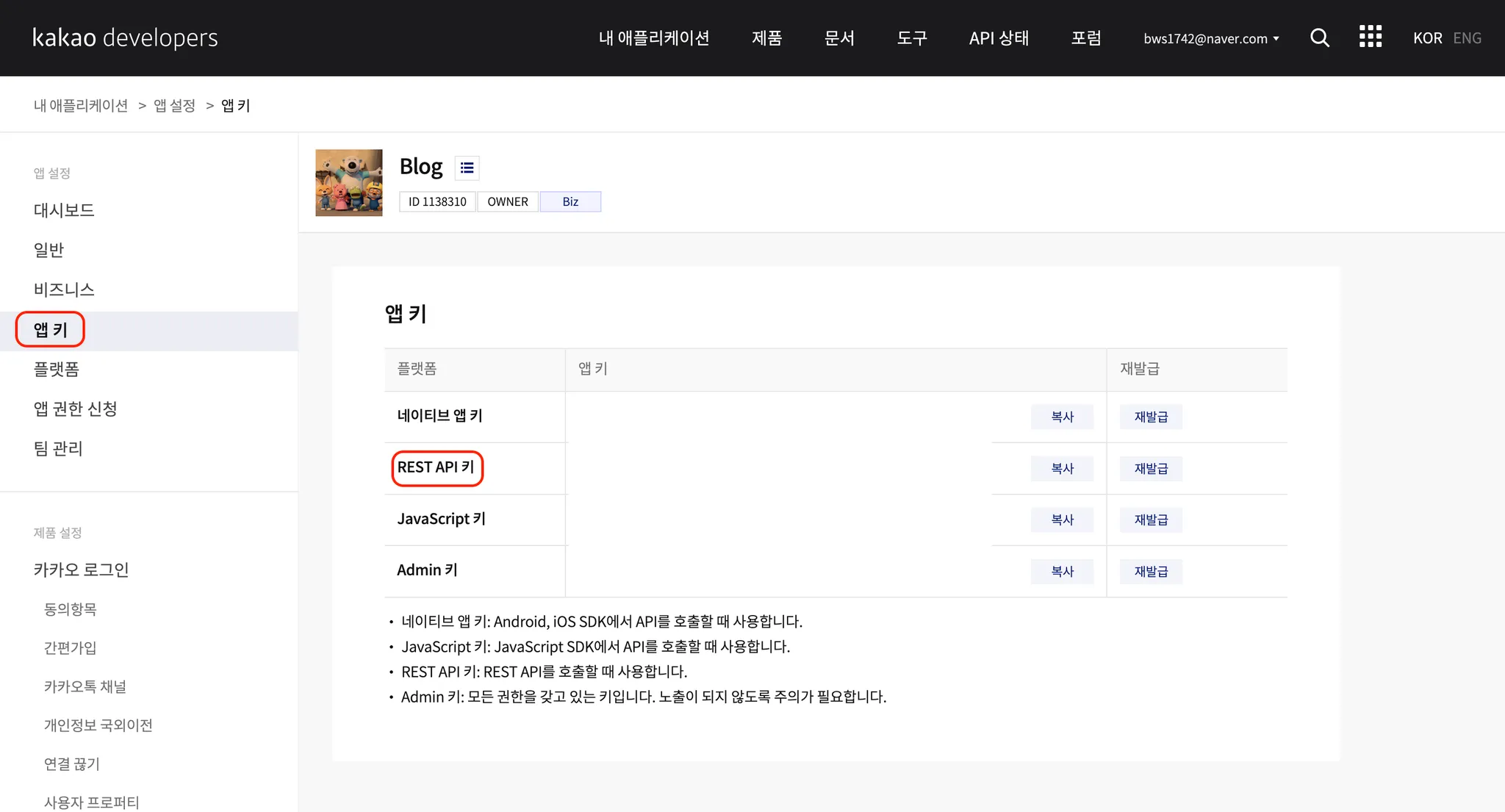Click the 앱 설정 breadcrumb link
Viewport: 1505px width, 812px height.
[x=174, y=106]
